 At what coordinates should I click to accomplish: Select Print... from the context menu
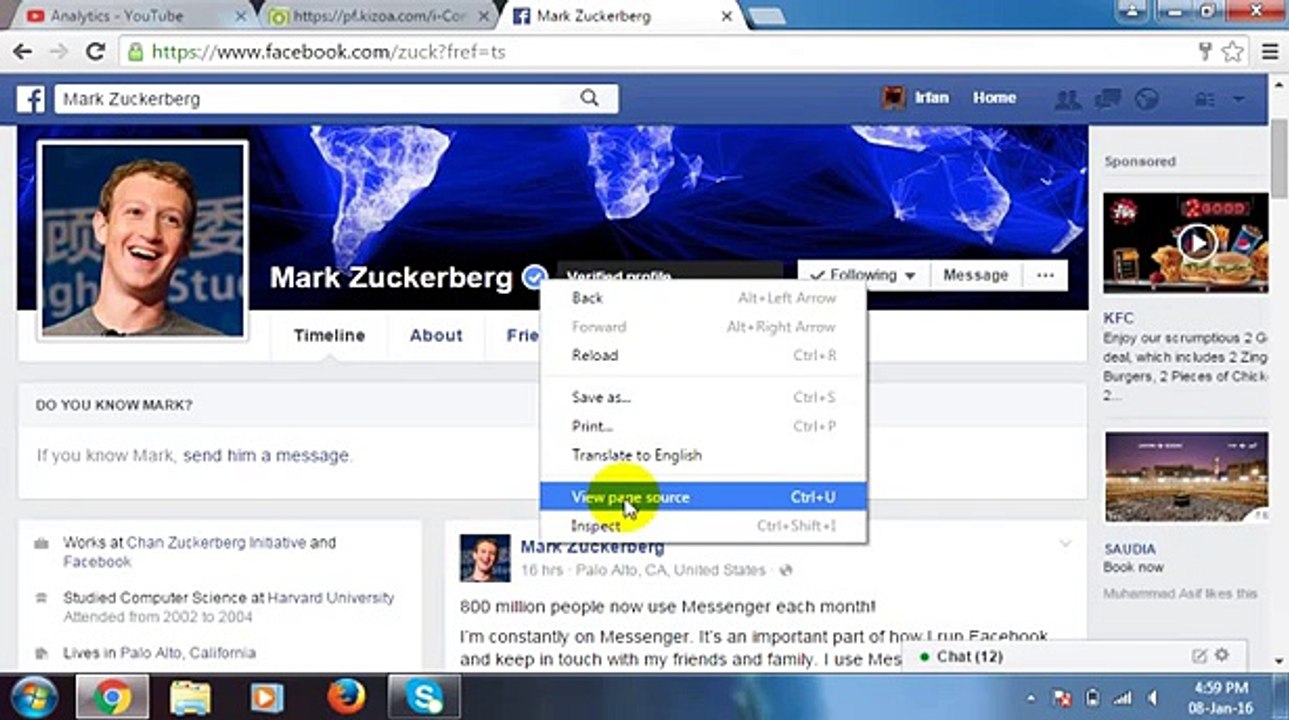tap(703, 426)
